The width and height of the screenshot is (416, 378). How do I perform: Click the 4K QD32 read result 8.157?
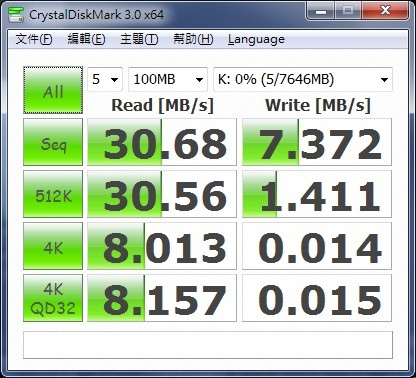point(162,298)
